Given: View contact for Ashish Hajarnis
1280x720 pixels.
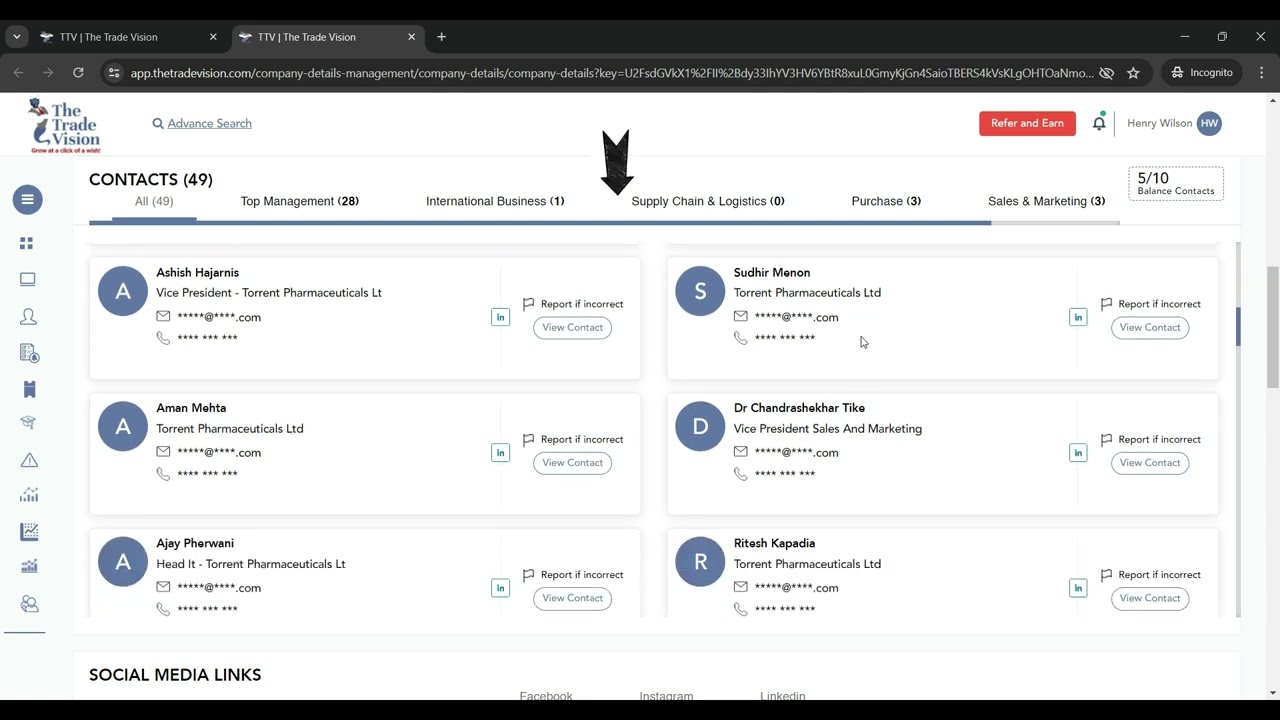Looking at the screenshot, I should click(x=572, y=327).
